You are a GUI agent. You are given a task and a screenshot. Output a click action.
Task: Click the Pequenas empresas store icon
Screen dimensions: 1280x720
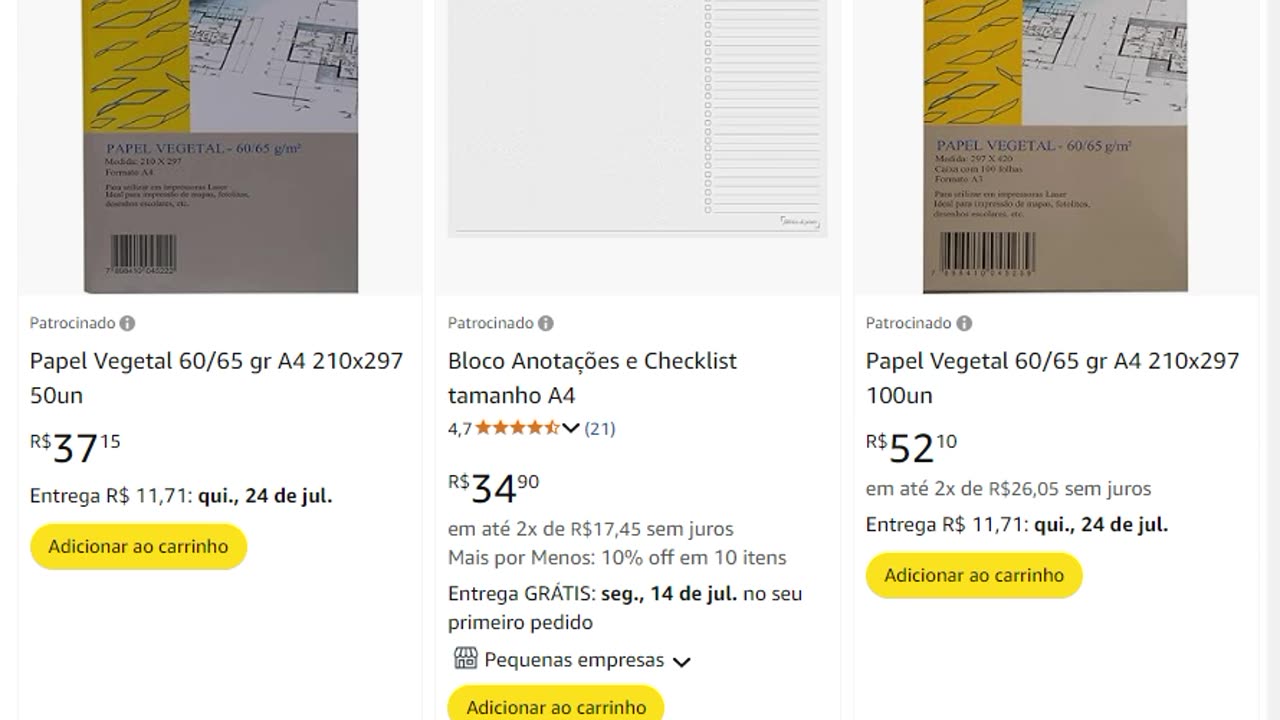[x=465, y=659]
